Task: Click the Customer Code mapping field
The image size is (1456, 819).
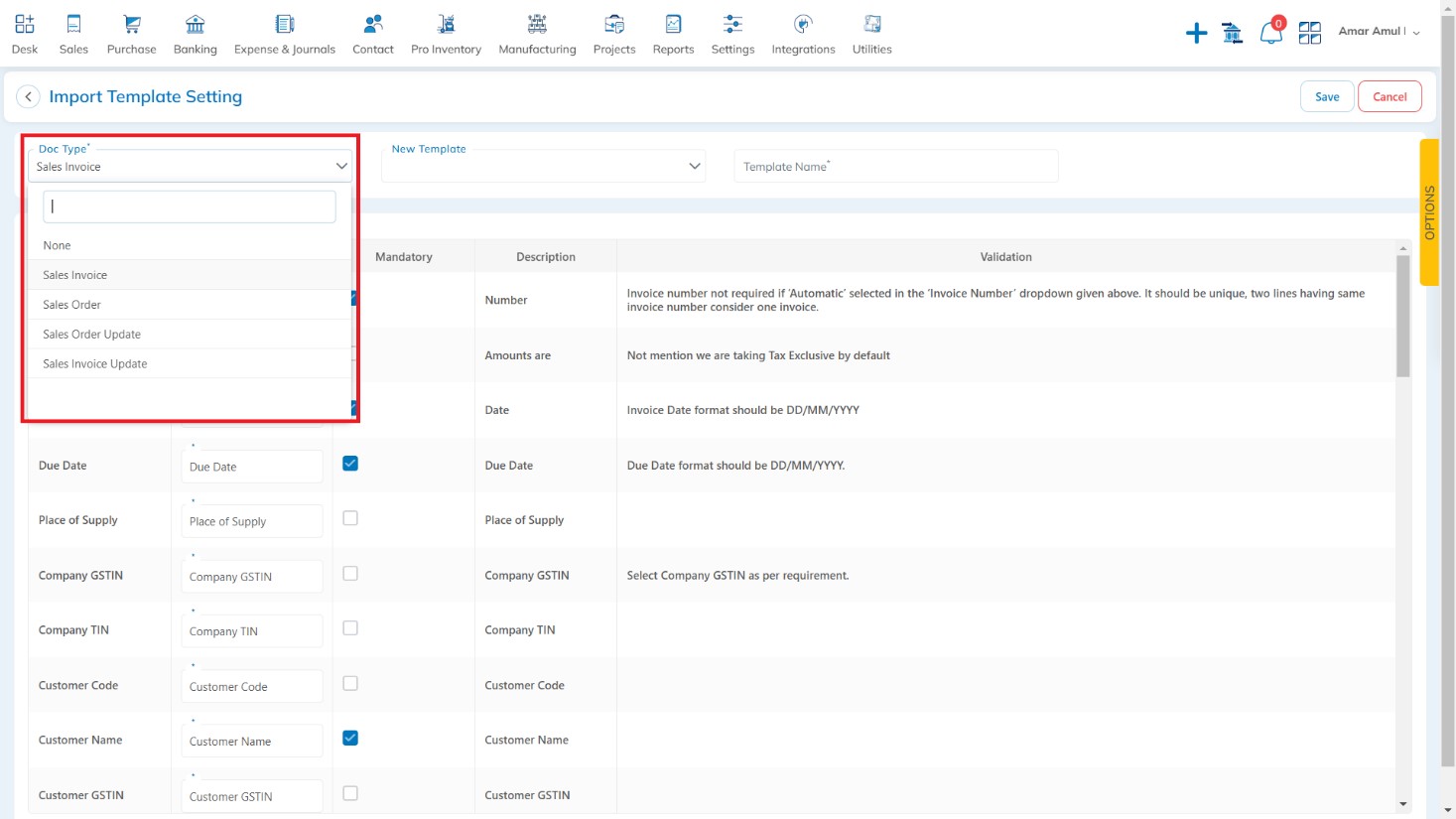Action: pyautogui.click(x=252, y=687)
